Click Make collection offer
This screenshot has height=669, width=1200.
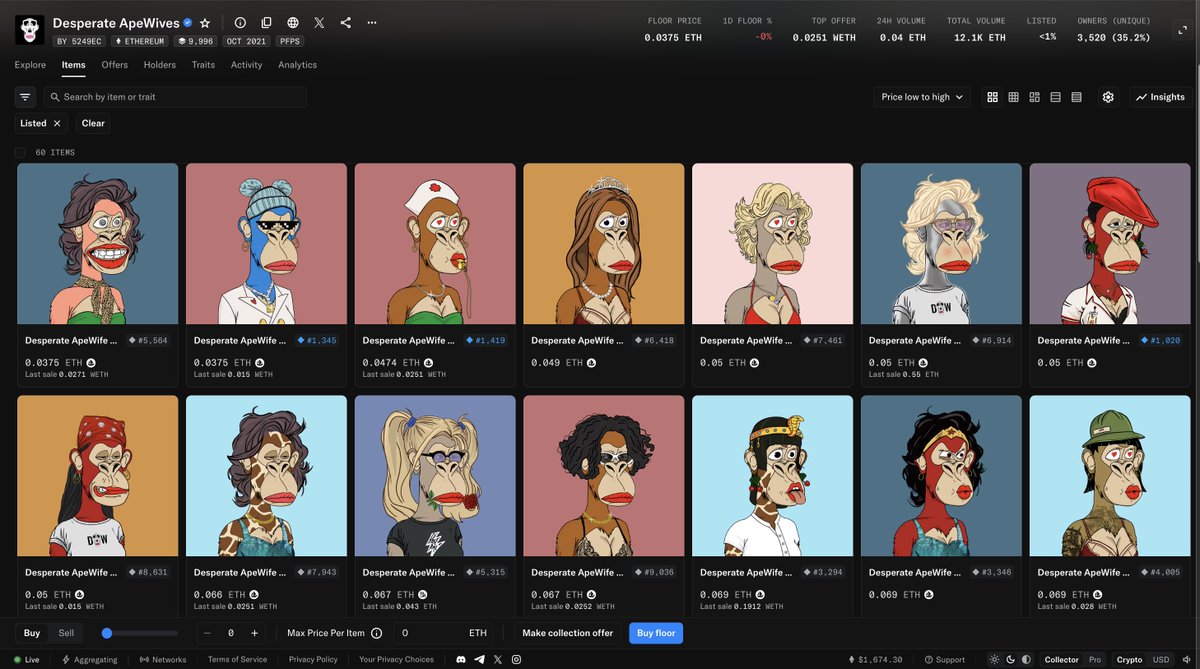[568, 633]
